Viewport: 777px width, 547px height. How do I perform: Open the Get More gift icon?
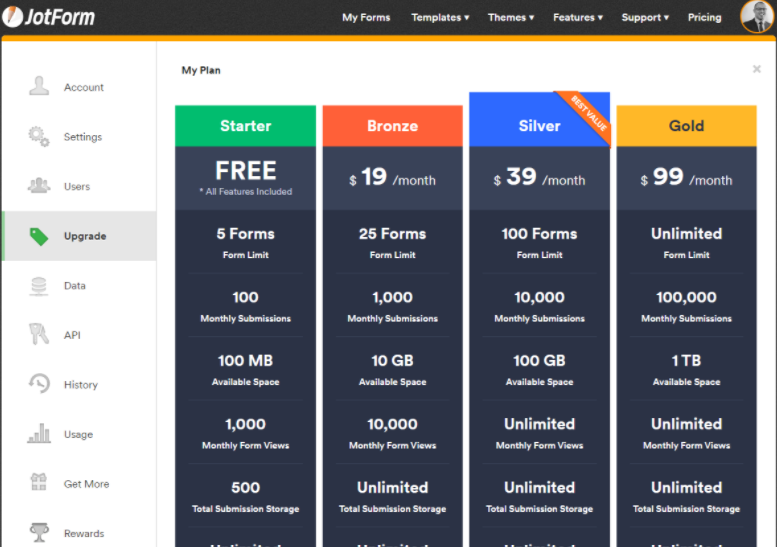[x=39, y=482]
